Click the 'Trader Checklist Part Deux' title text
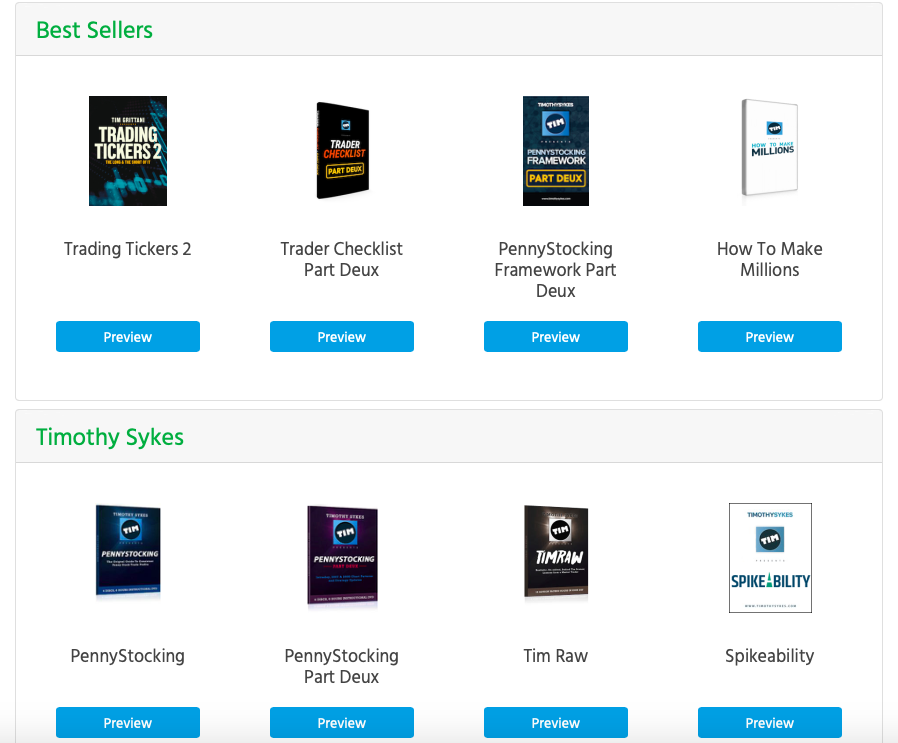The image size is (898, 743). click(x=342, y=260)
